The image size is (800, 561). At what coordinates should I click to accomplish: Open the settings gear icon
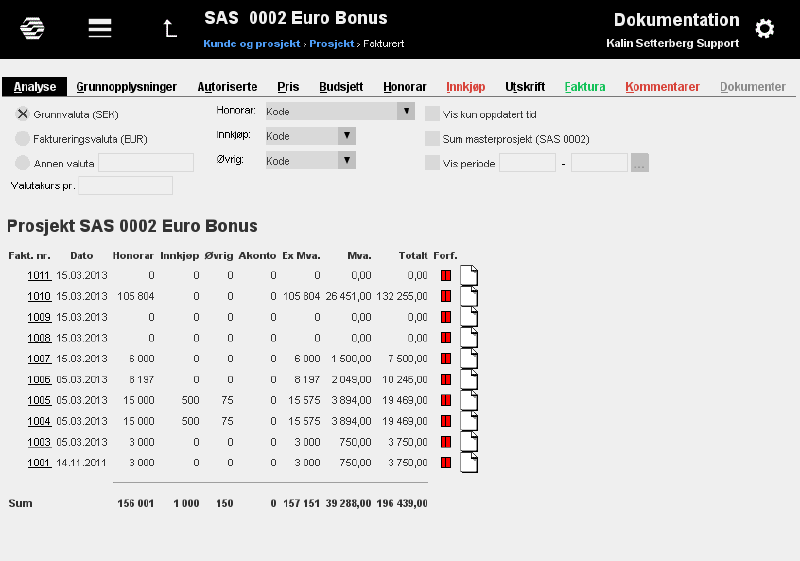coord(764,29)
